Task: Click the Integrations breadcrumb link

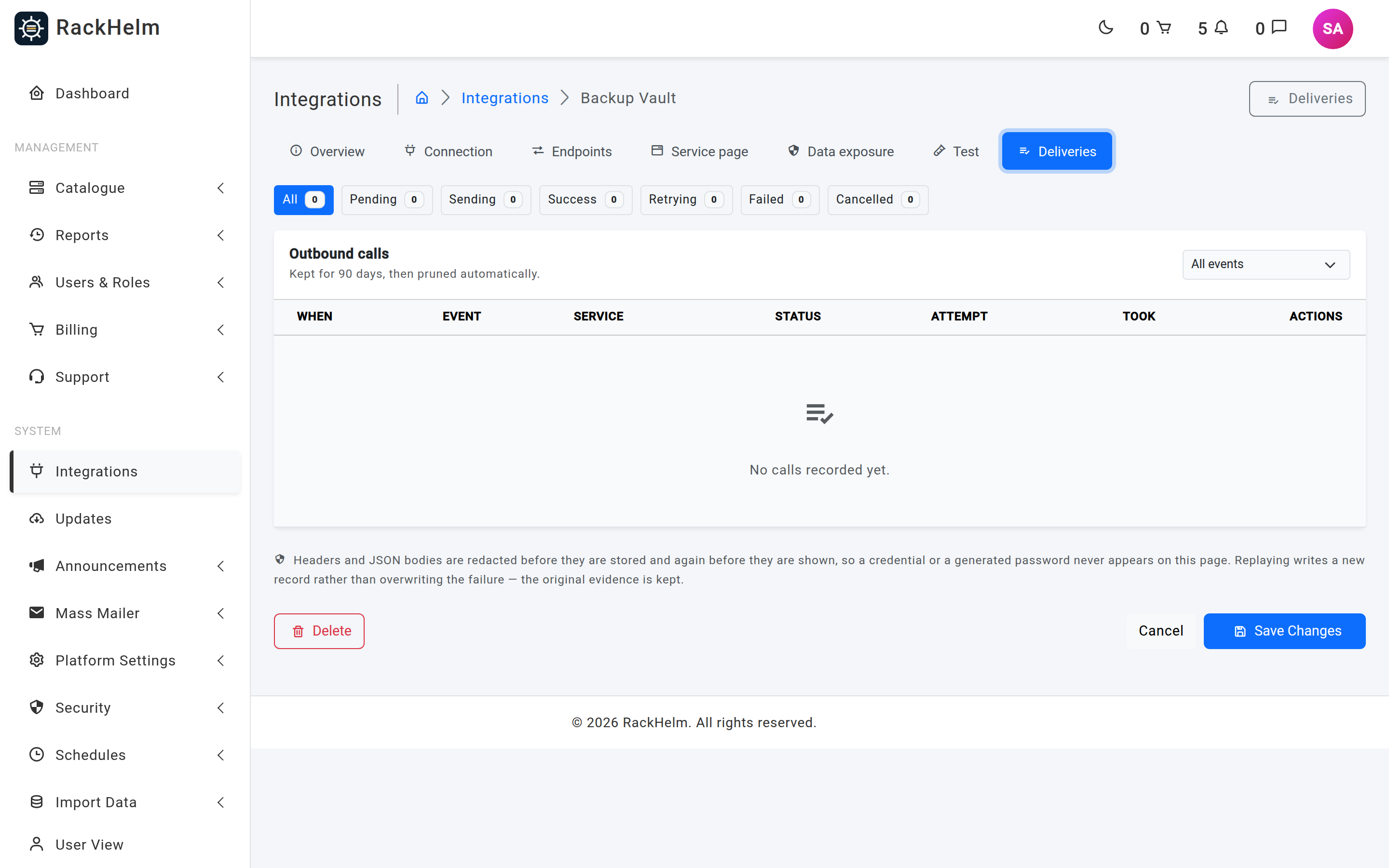Action: (505, 98)
